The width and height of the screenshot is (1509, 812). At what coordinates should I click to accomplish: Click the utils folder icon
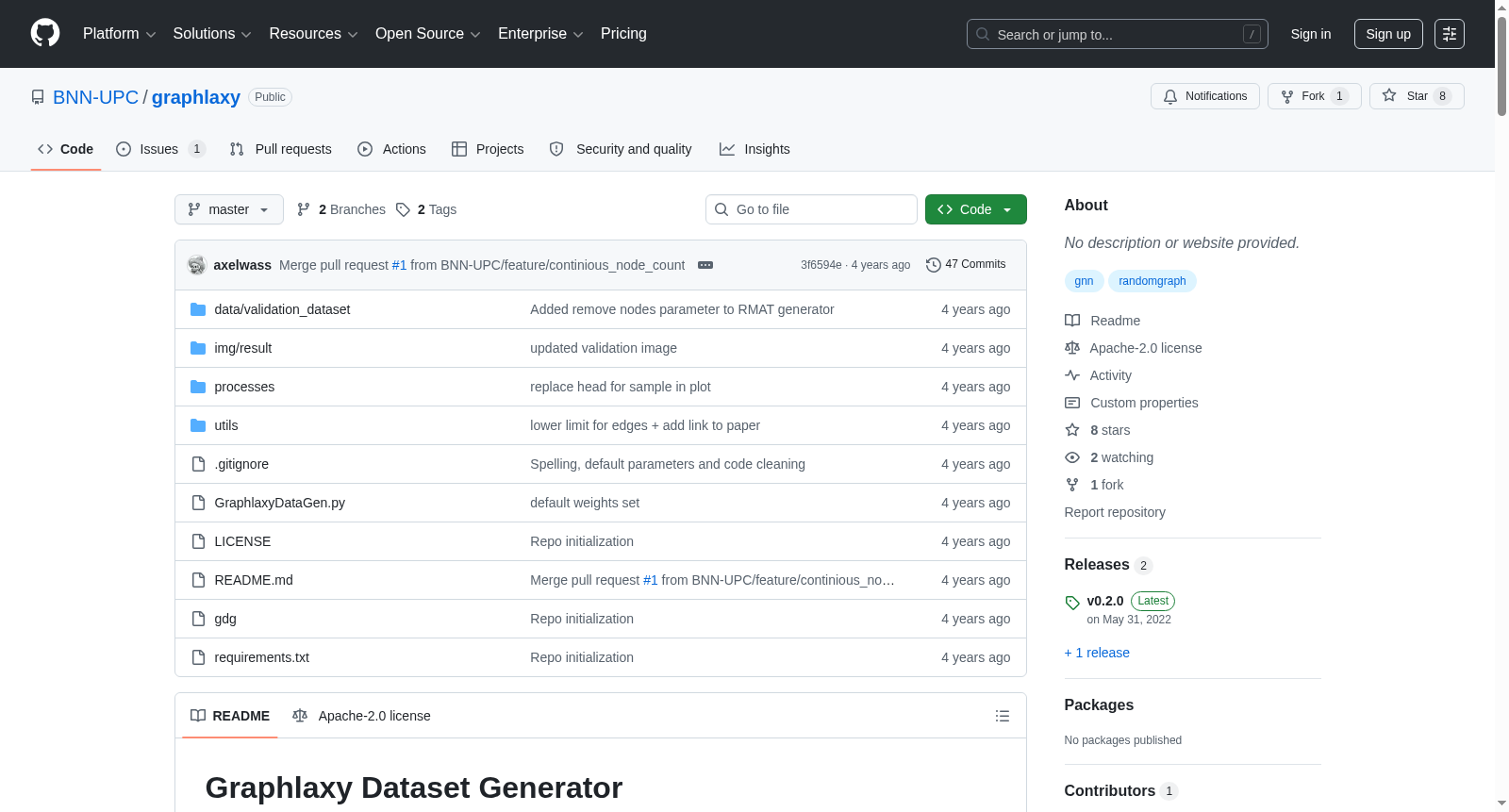tap(198, 425)
